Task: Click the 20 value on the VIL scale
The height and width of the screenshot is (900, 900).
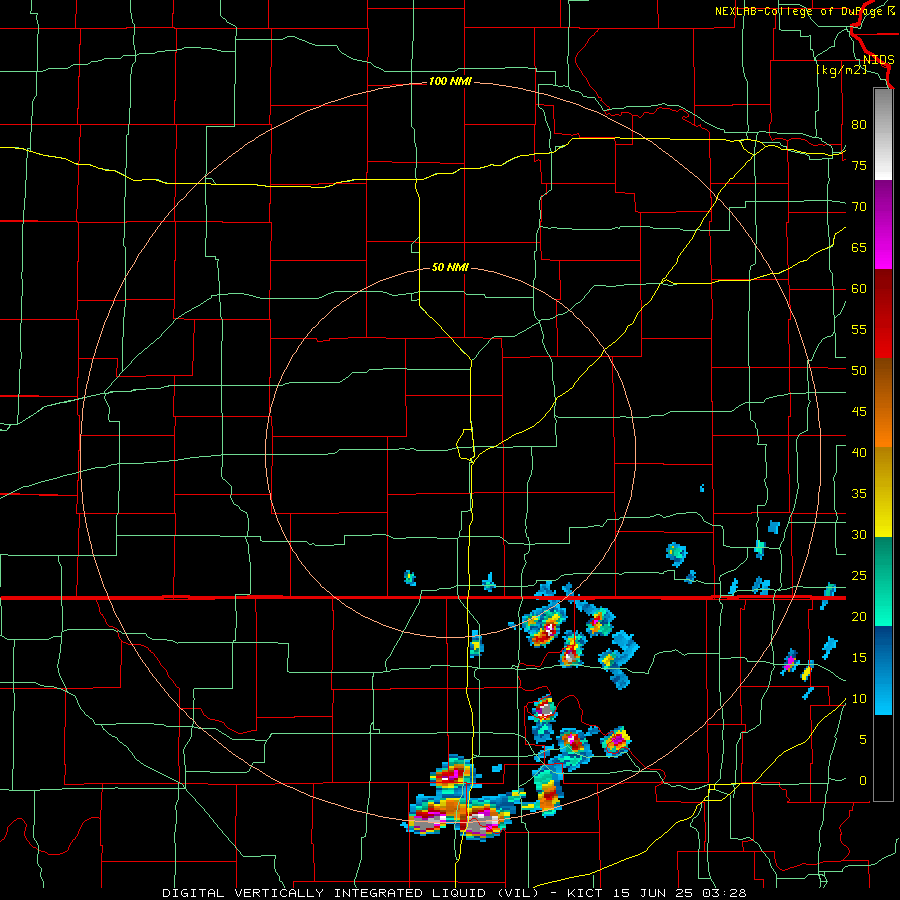Action: [x=859, y=616]
